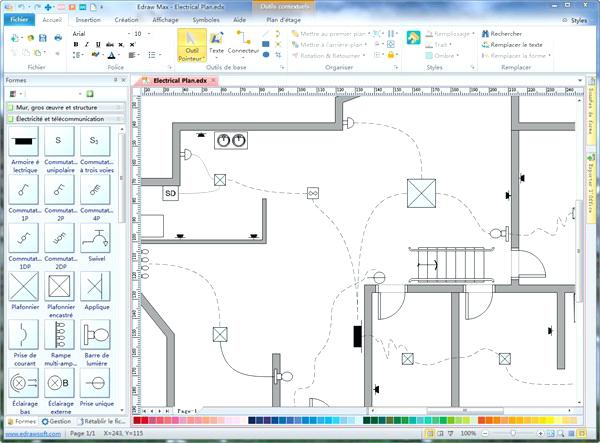This screenshot has width=600, height=443.
Task: Select the Commutateur 1DP symbol
Action: click(x=24, y=238)
